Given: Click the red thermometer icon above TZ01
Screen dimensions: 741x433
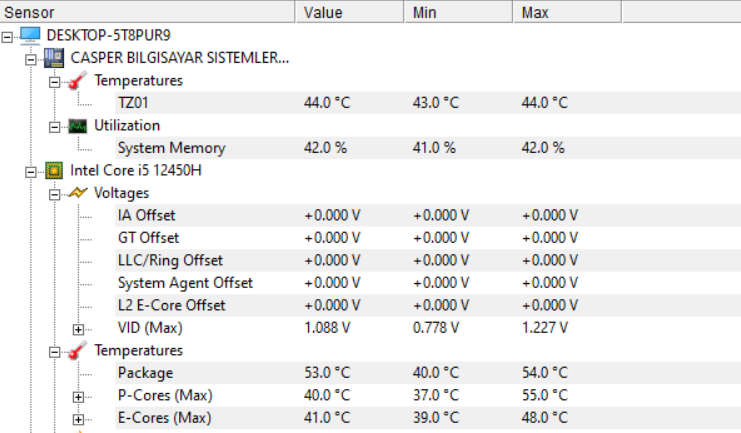Looking at the screenshot, I should click(77, 80).
